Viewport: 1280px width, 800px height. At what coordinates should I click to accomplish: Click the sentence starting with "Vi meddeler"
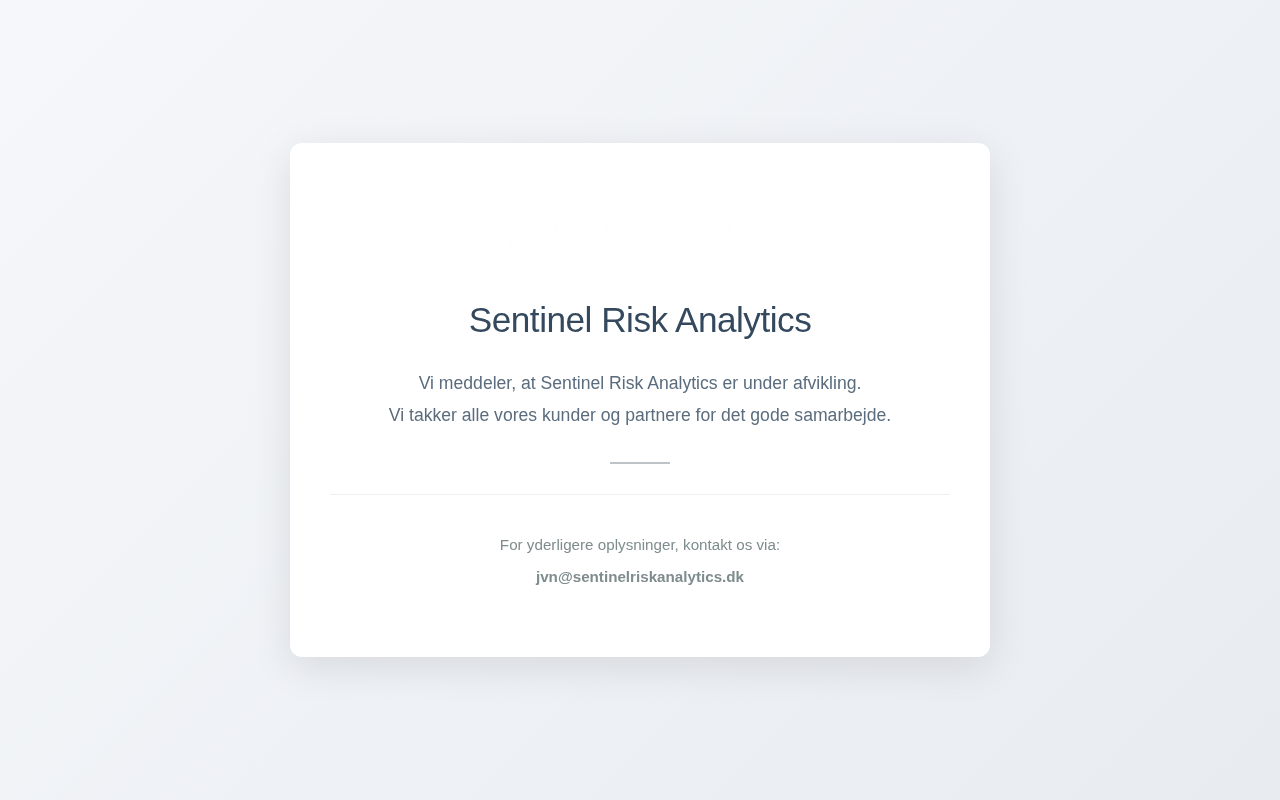(640, 383)
